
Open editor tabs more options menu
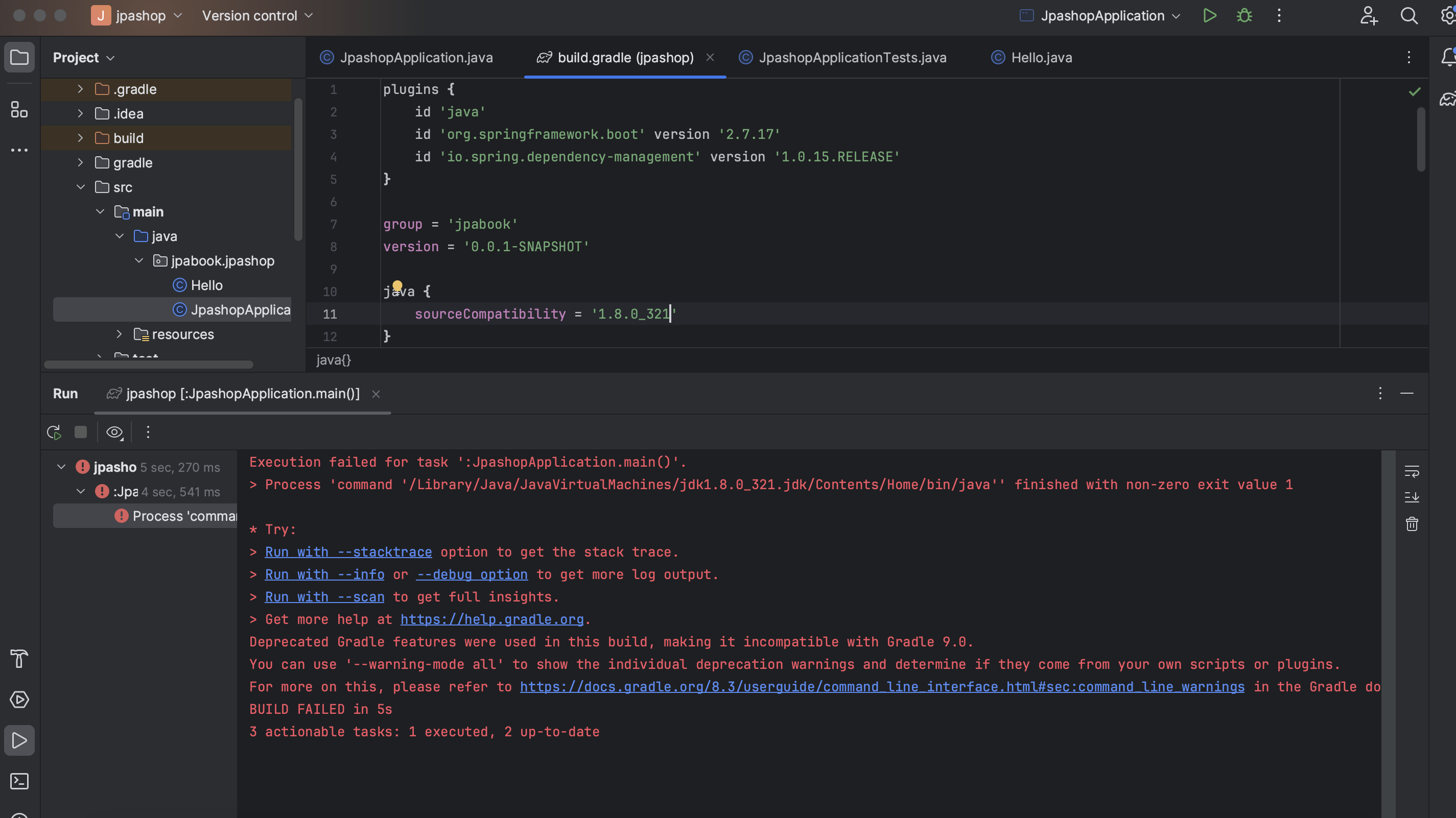point(1409,58)
